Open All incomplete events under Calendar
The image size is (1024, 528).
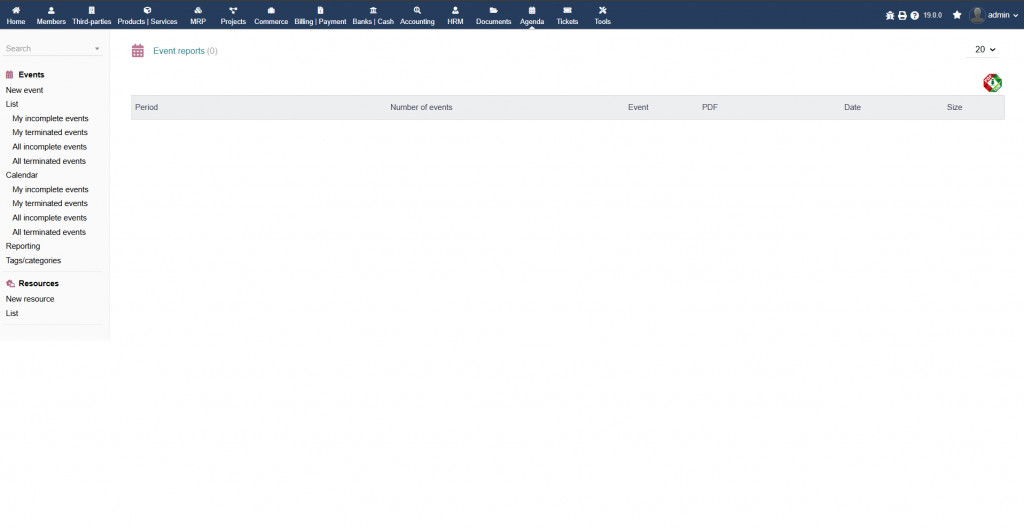pyautogui.click(x=50, y=218)
